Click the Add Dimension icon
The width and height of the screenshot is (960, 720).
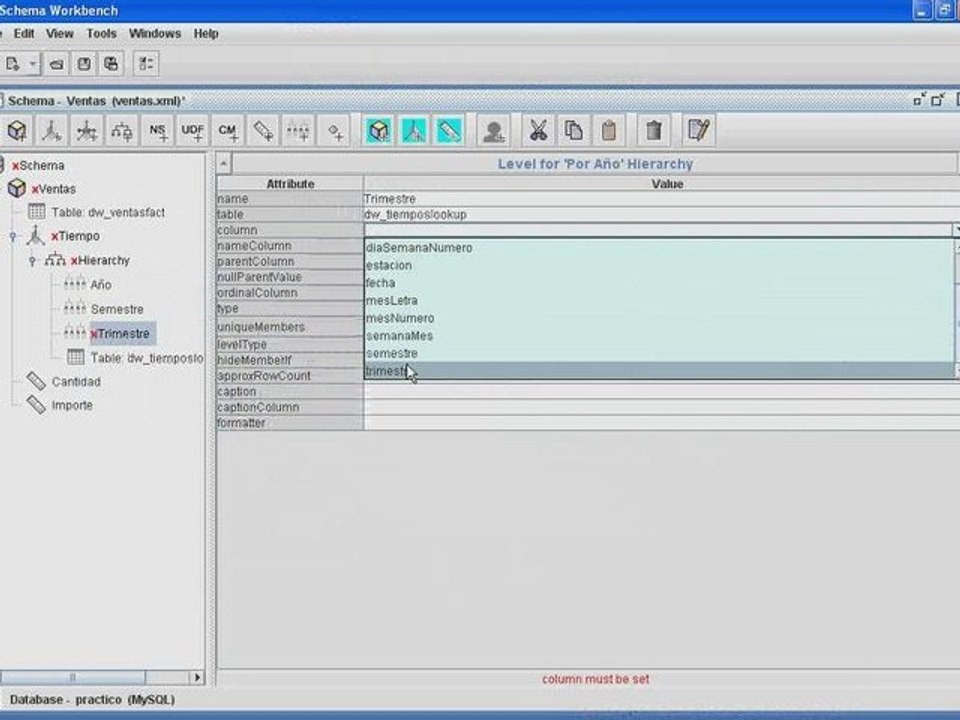pos(51,130)
